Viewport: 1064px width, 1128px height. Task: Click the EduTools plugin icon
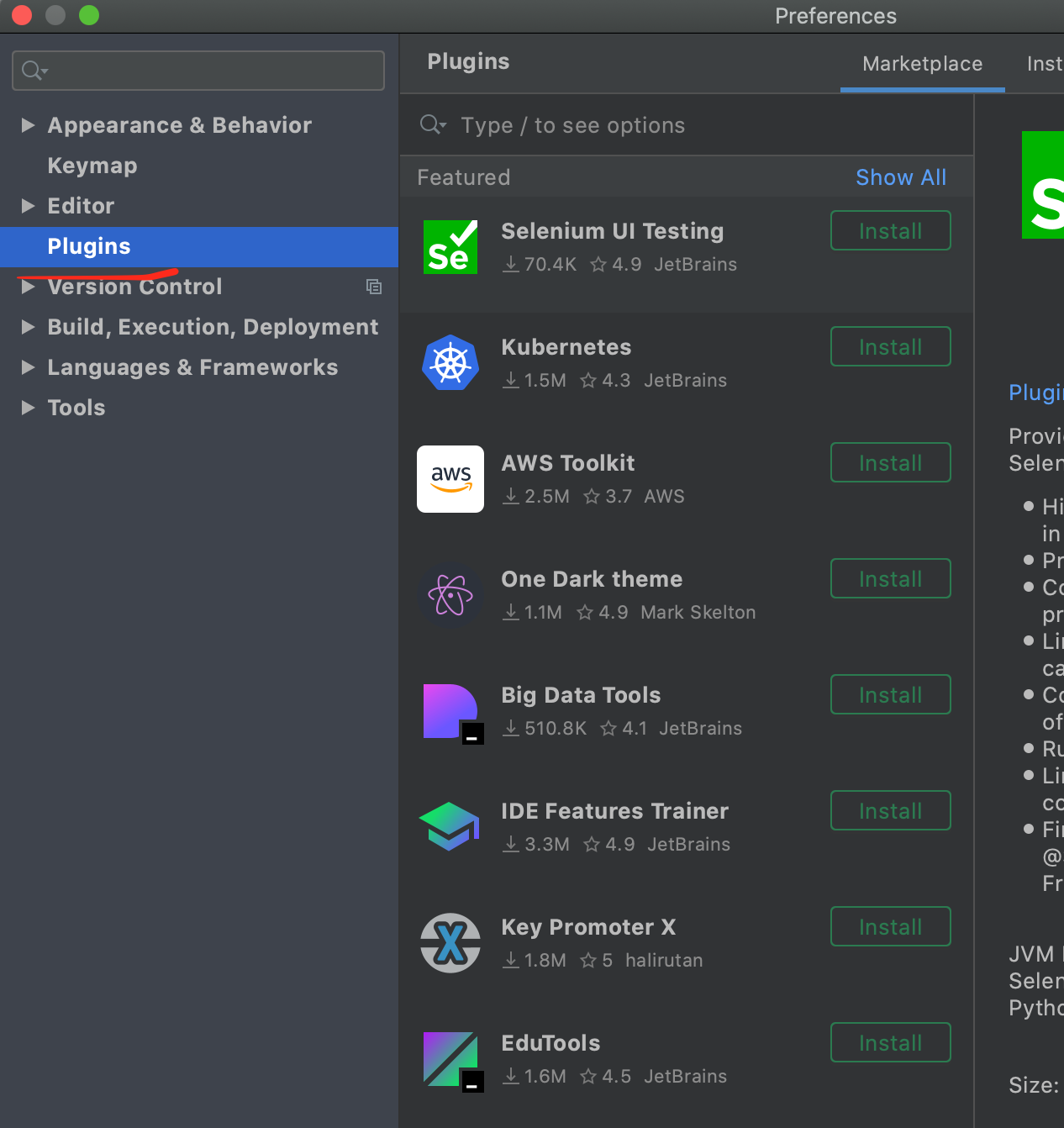point(452,1061)
